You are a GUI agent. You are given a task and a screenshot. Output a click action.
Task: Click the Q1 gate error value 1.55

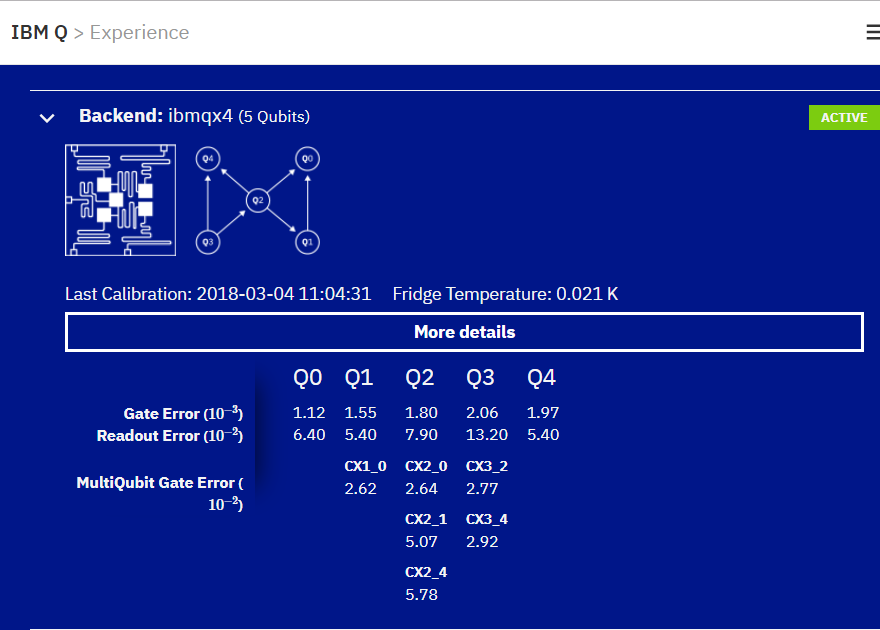(x=360, y=413)
